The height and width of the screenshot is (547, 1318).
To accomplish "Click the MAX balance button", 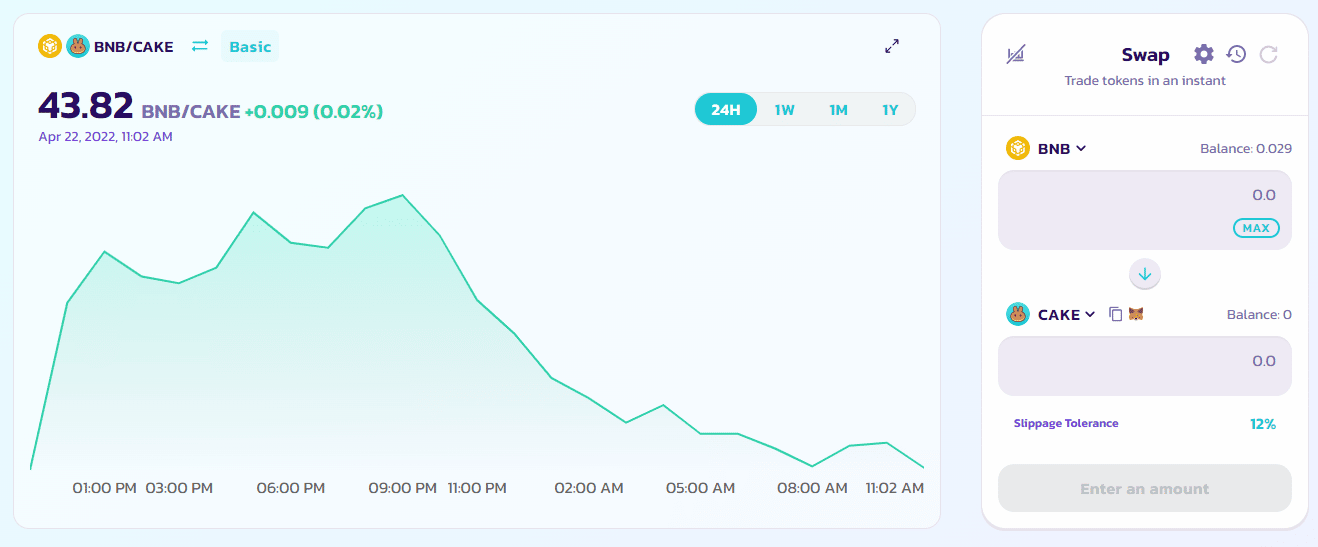I will (x=1256, y=228).
